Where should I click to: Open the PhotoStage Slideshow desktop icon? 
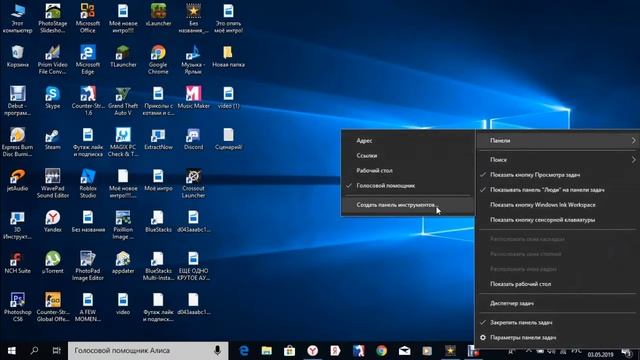pyautogui.click(x=53, y=18)
